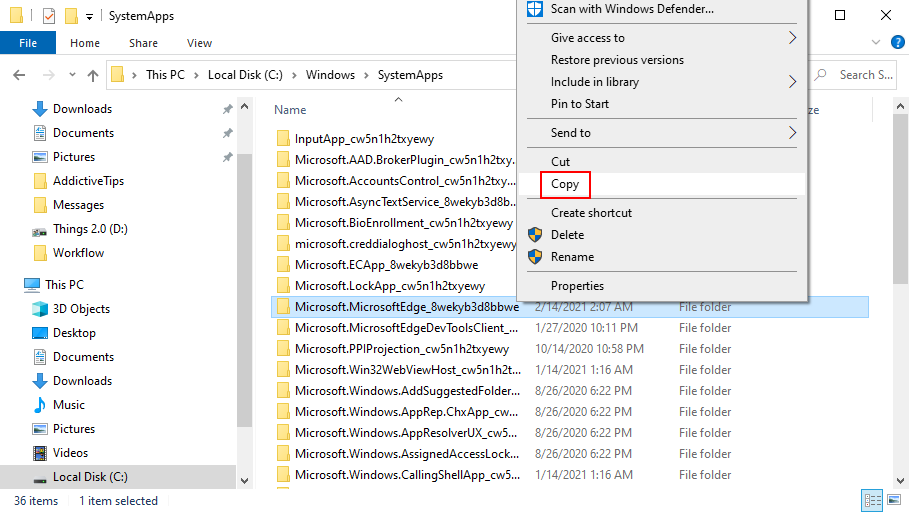This screenshot has width=909, height=512.
Task: Choose Properties in context menu
Action: point(662,286)
